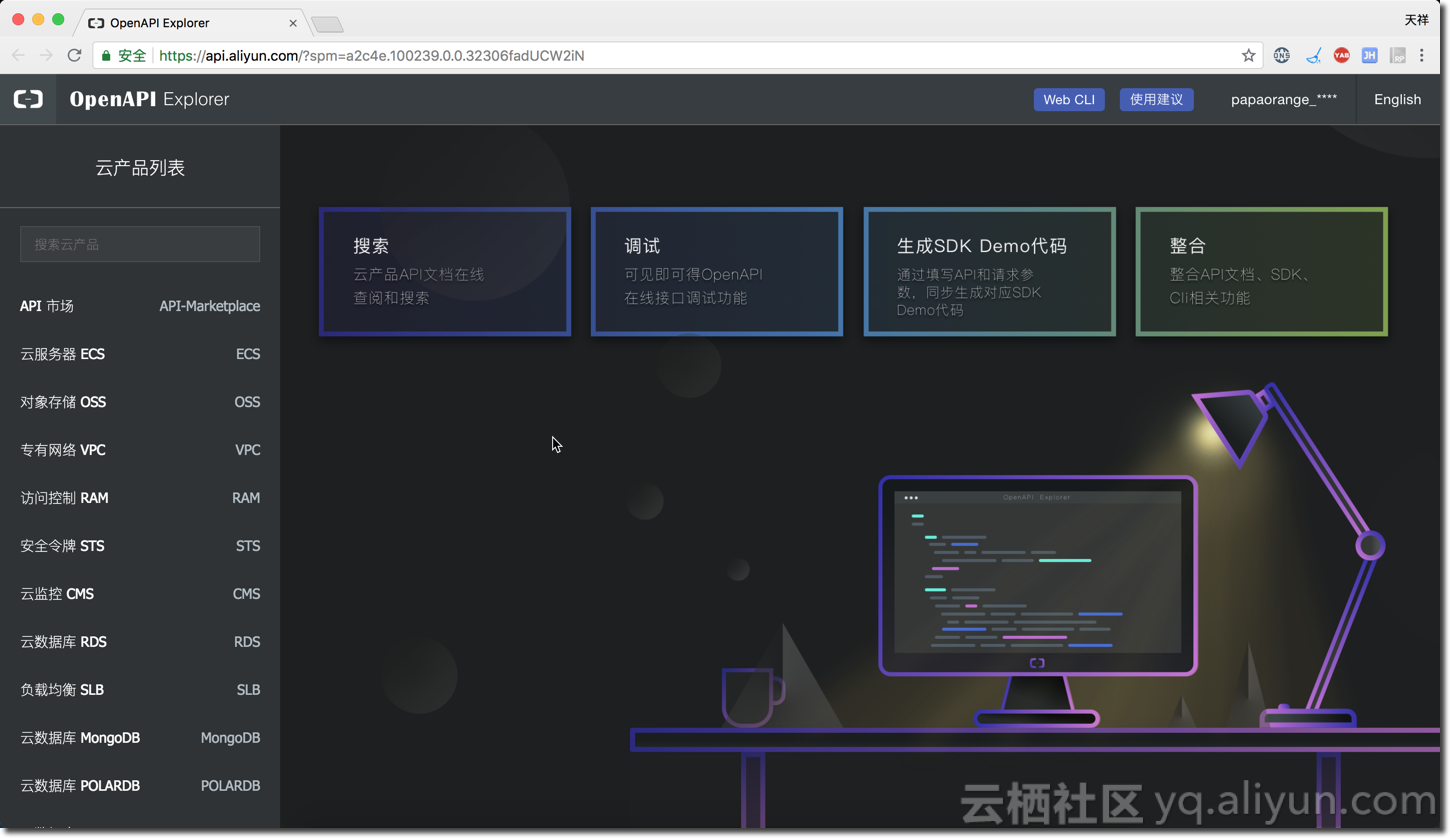
Task: Select 云服务器 ECS in product list
Action: point(140,354)
